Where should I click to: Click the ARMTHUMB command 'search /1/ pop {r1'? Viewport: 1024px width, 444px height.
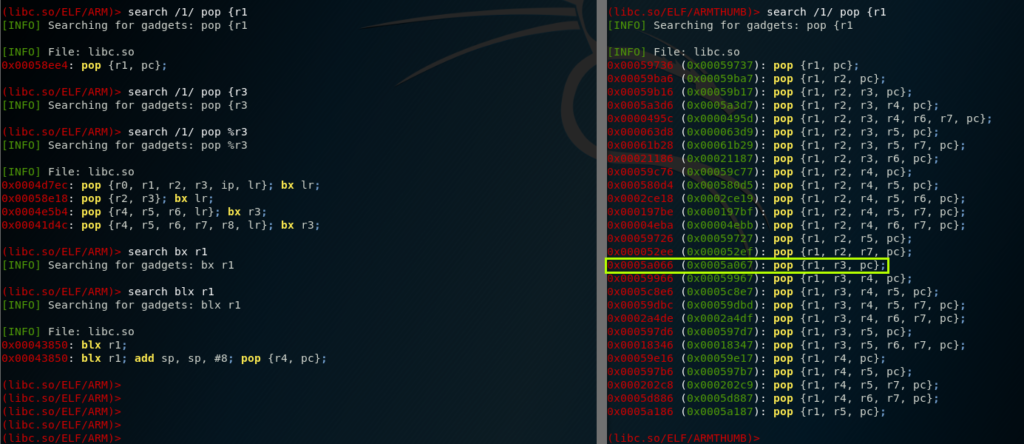[x=826, y=12]
